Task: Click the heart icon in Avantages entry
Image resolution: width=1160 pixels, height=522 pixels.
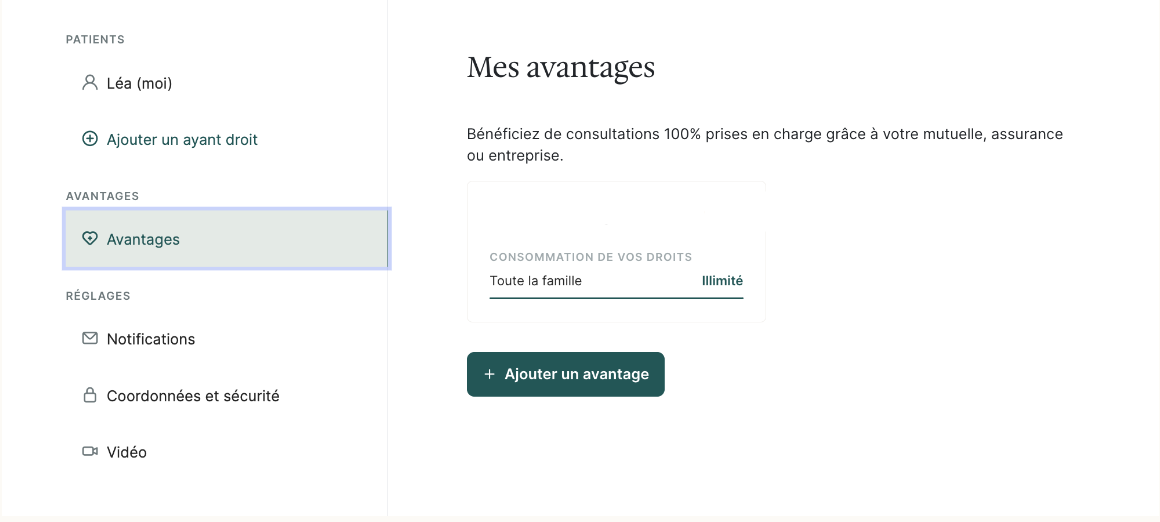Action: click(x=90, y=238)
